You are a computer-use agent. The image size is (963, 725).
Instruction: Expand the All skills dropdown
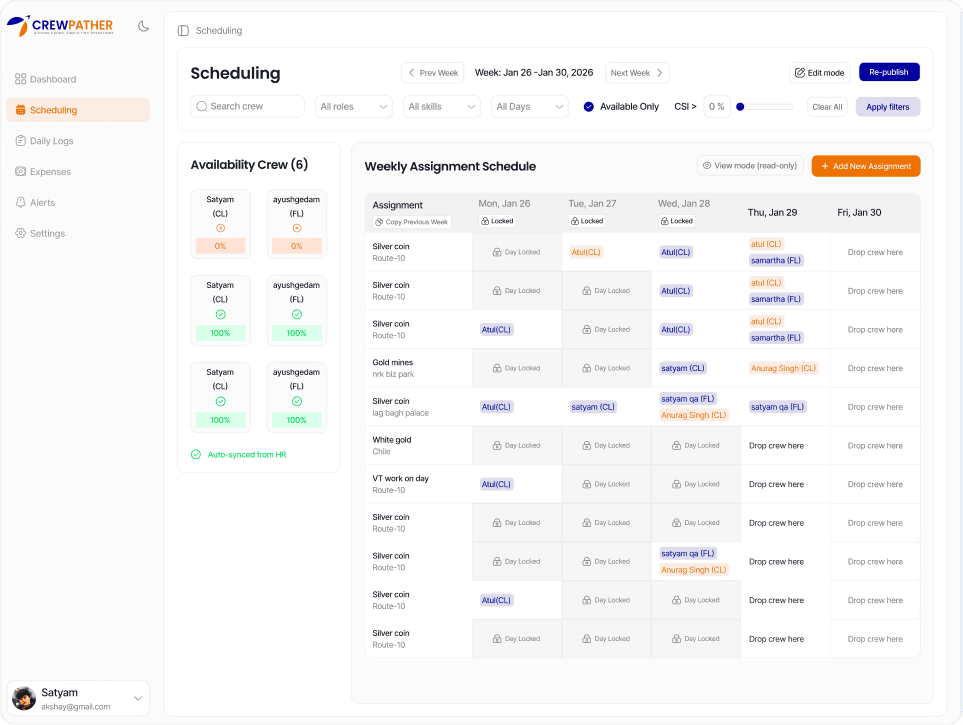pyautogui.click(x=442, y=107)
